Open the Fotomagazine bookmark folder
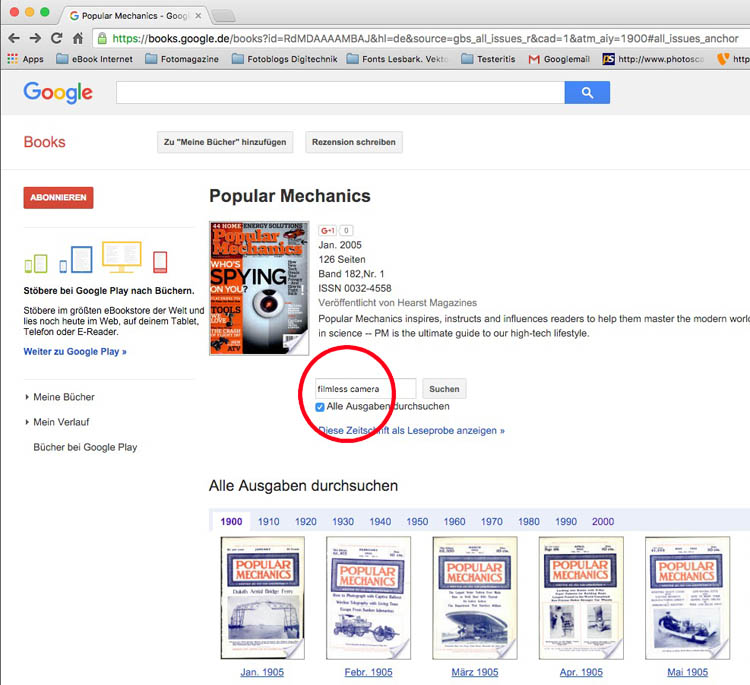 [x=182, y=59]
